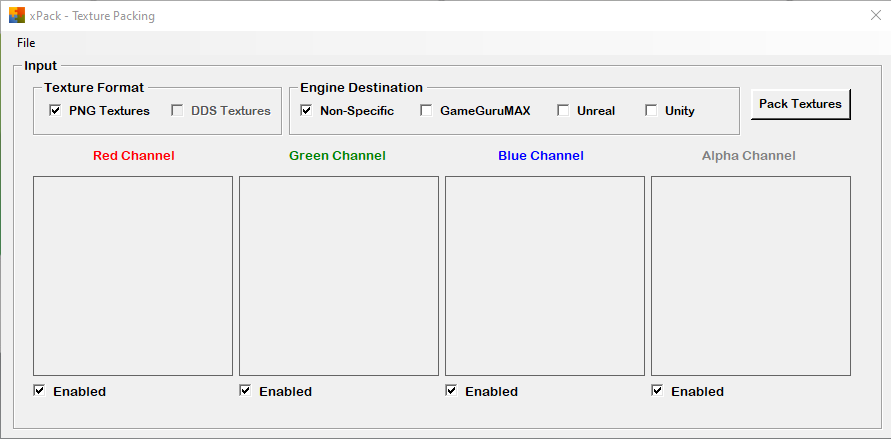Click the Pack Textures button
The width and height of the screenshot is (891, 439).
click(800, 104)
